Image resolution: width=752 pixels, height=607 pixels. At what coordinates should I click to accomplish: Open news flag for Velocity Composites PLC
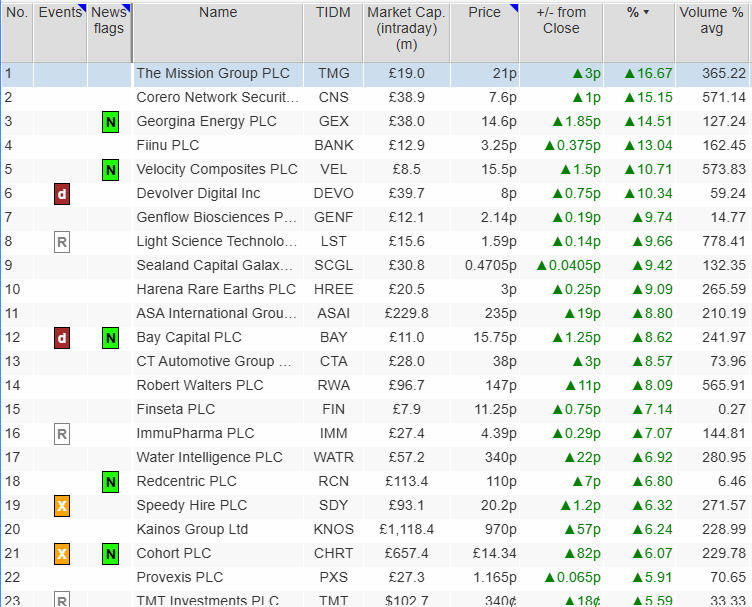pyautogui.click(x=110, y=170)
